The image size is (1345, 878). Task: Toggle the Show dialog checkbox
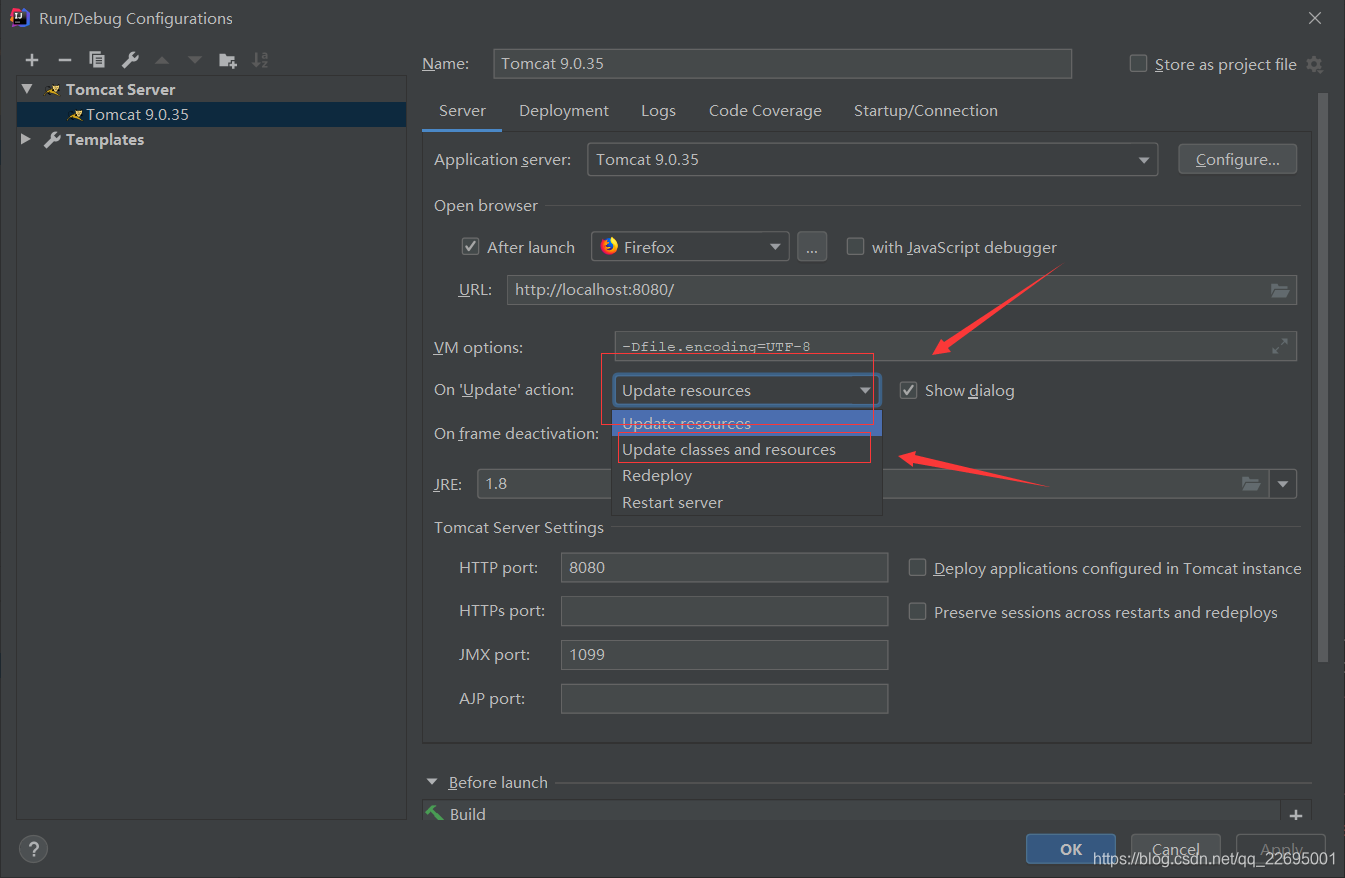pyautogui.click(x=908, y=390)
